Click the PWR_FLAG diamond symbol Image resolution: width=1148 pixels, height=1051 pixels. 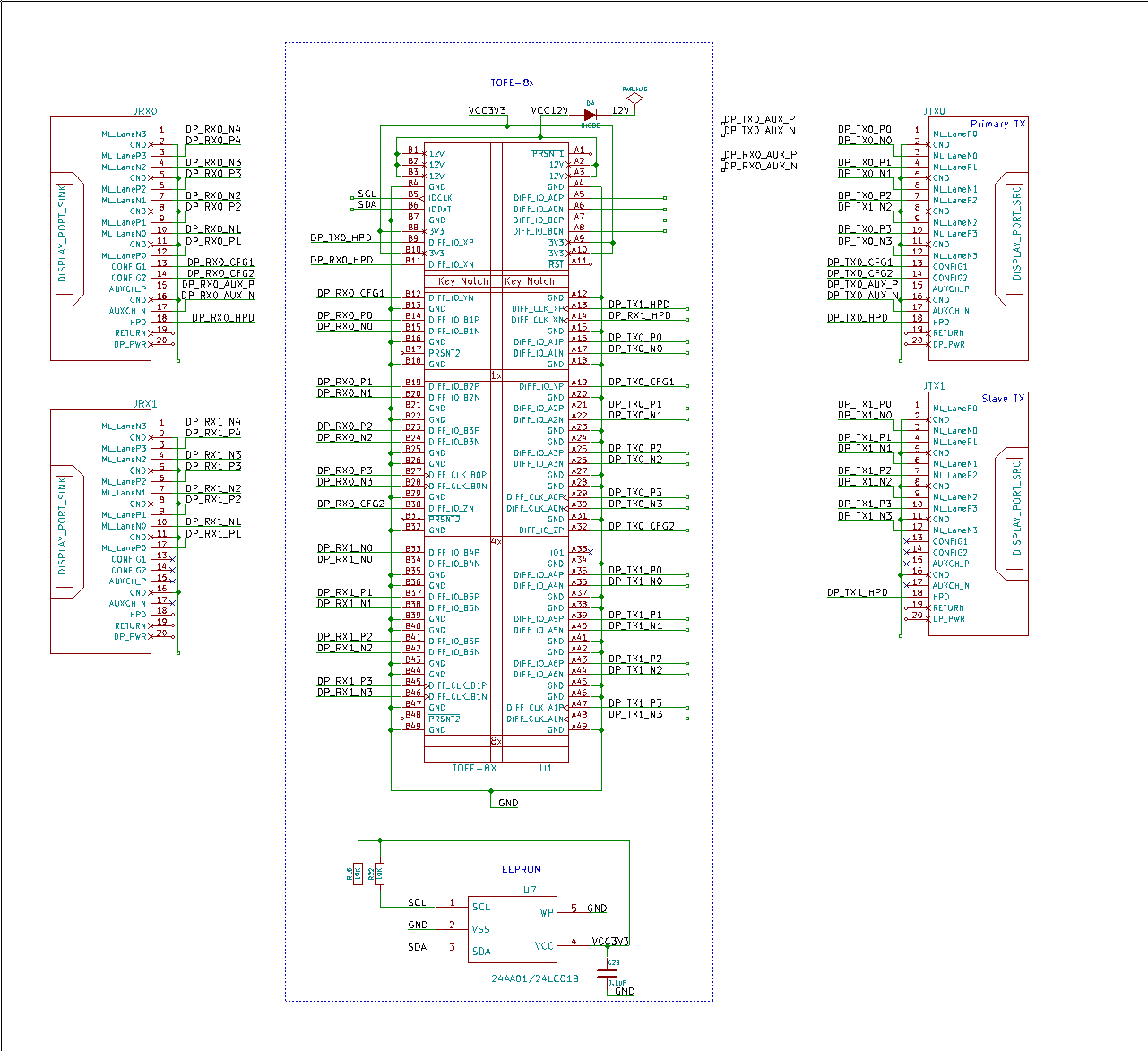(634, 99)
